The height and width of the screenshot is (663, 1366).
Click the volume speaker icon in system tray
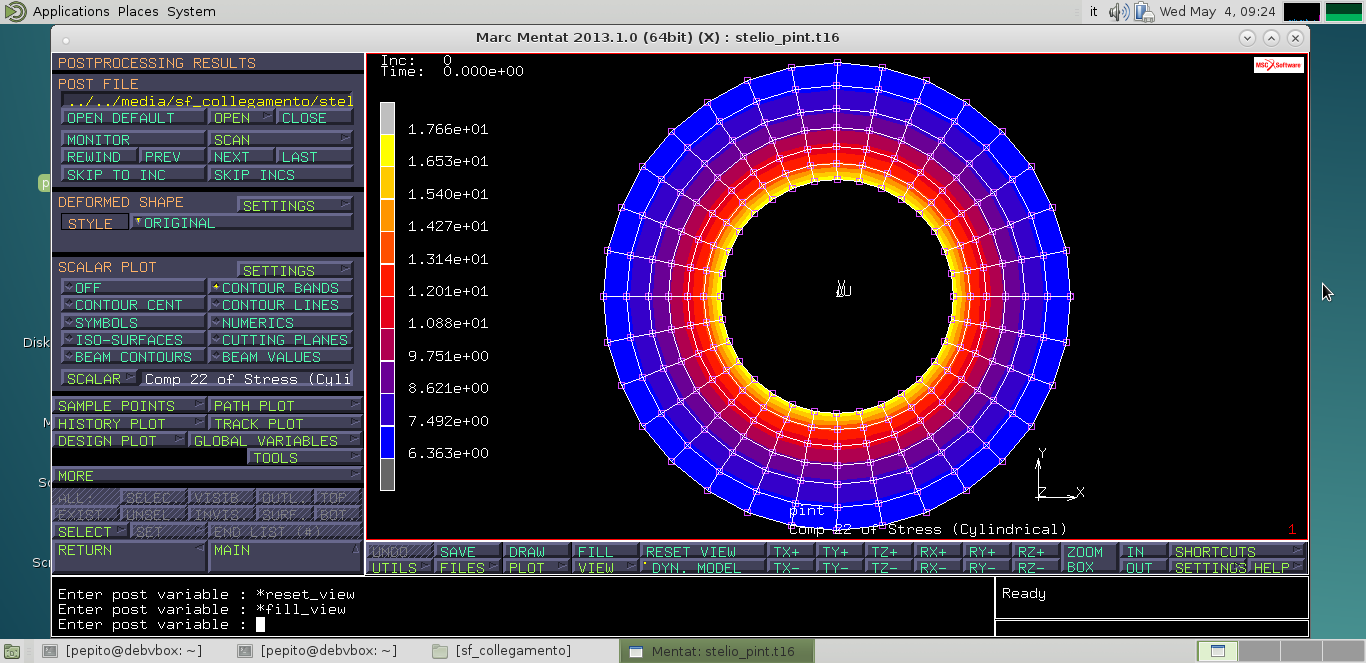[x=1120, y=12]
